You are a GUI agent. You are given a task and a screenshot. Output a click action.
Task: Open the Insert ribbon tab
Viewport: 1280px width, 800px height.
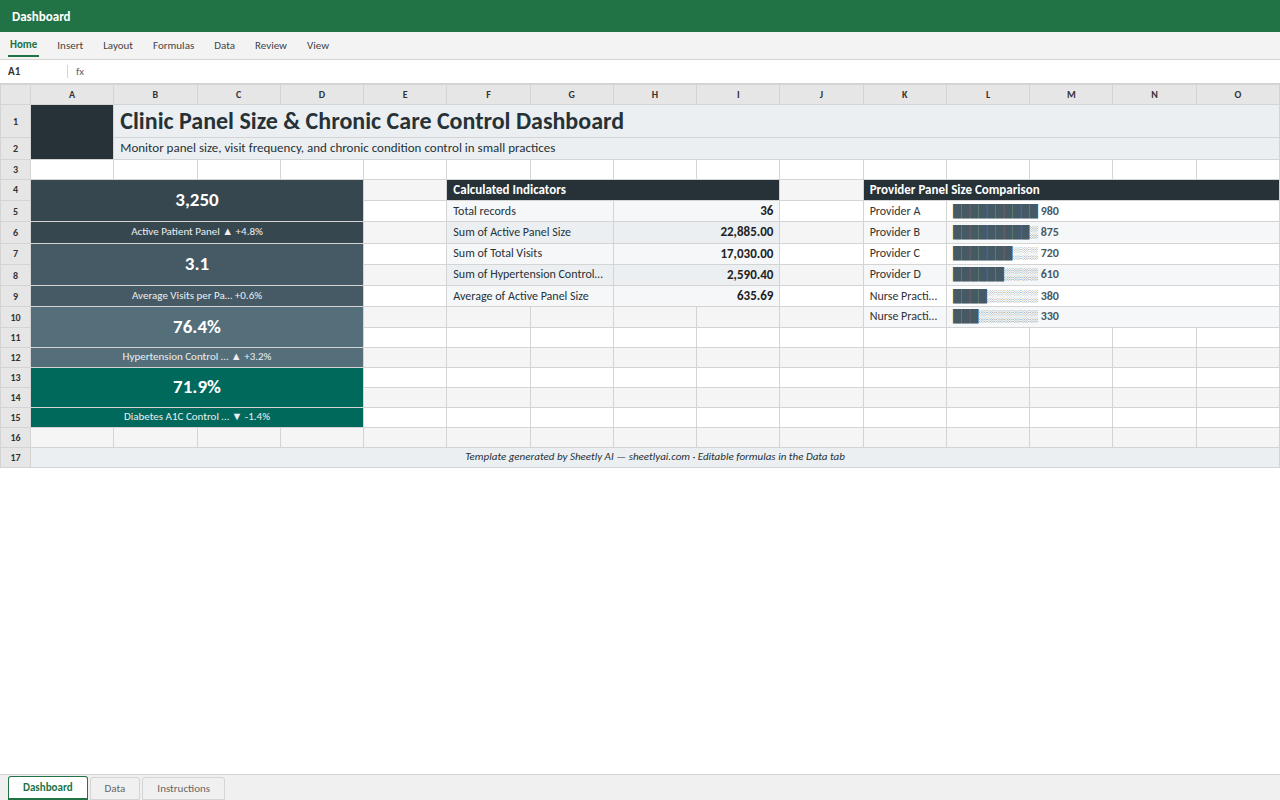click(x=70, y=46)
